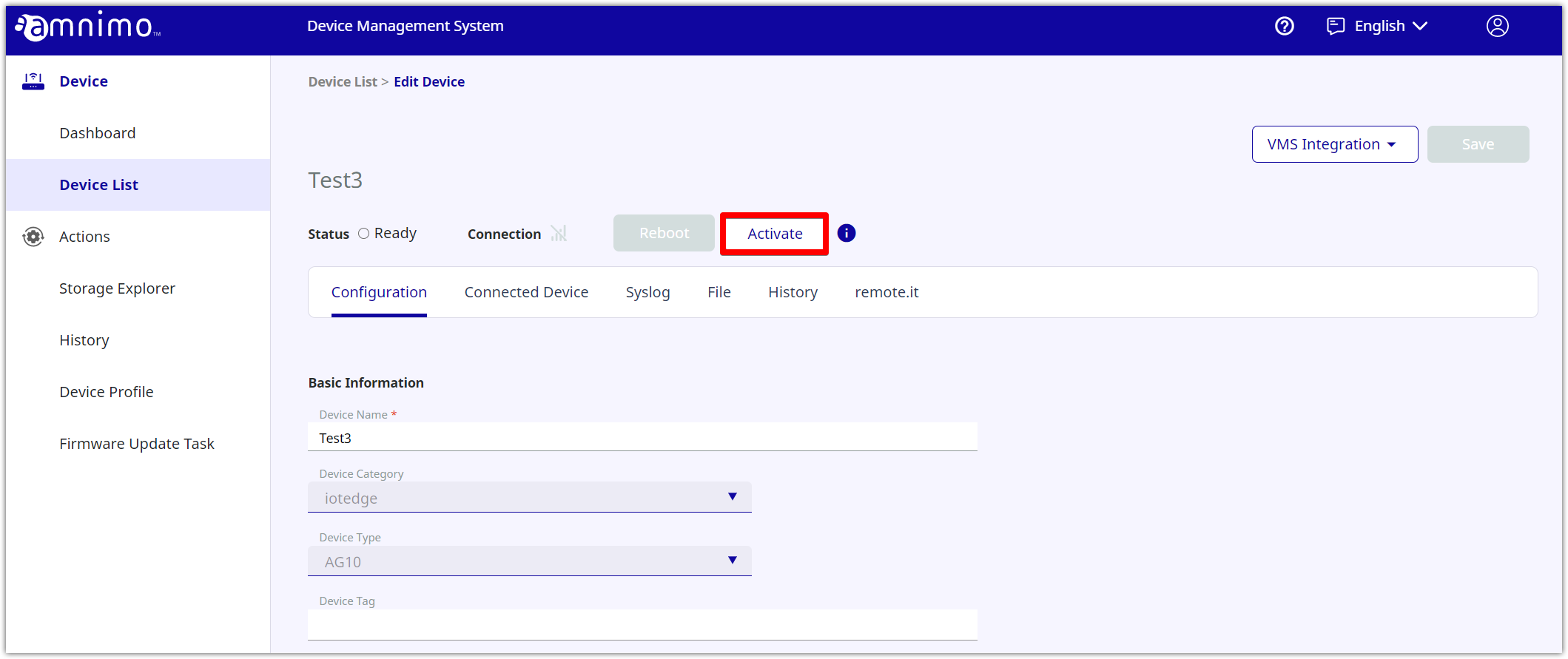
Task: Click the Actions gear icon
Action: pyautogui.click(x=33, y=237)
